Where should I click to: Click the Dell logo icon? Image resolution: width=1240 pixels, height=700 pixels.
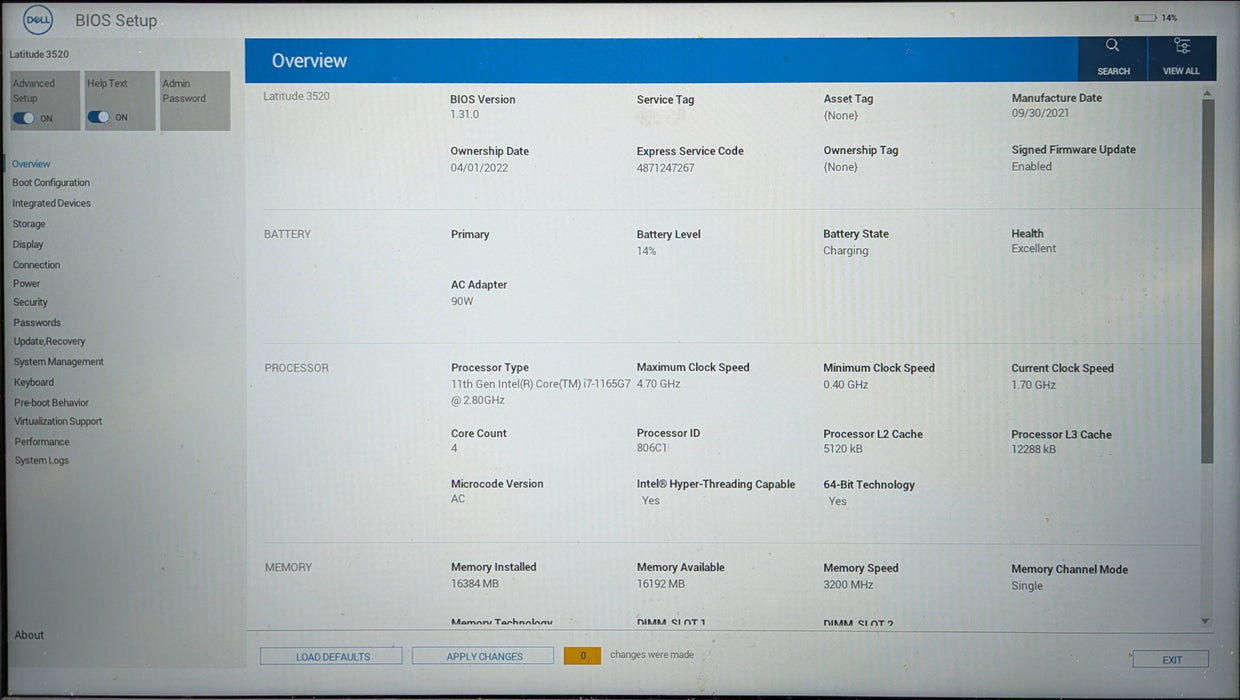coord(37,19)
